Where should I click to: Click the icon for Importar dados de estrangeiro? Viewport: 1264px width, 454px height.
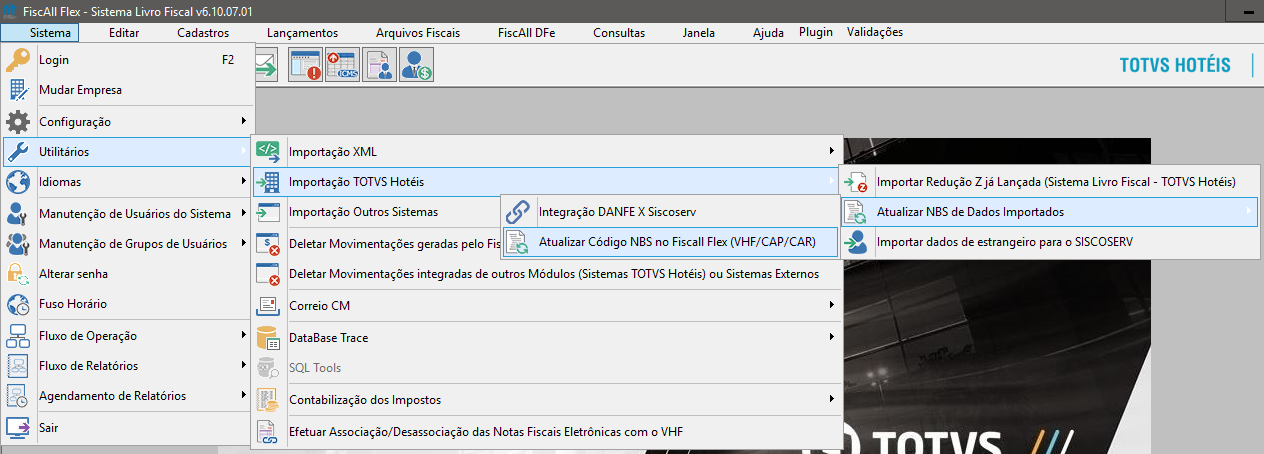(856, 242)
